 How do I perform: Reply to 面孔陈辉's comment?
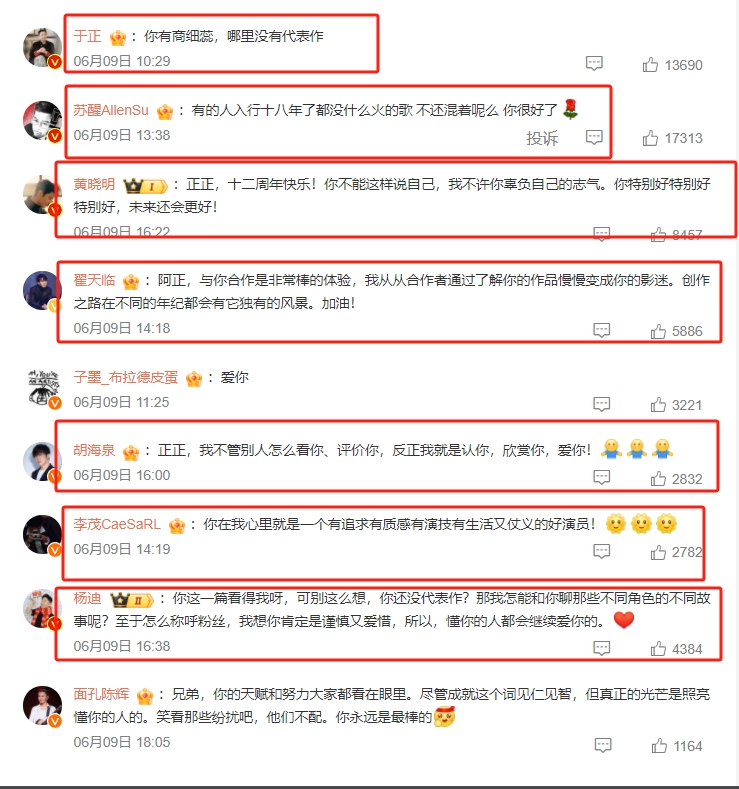pos(603,745)
